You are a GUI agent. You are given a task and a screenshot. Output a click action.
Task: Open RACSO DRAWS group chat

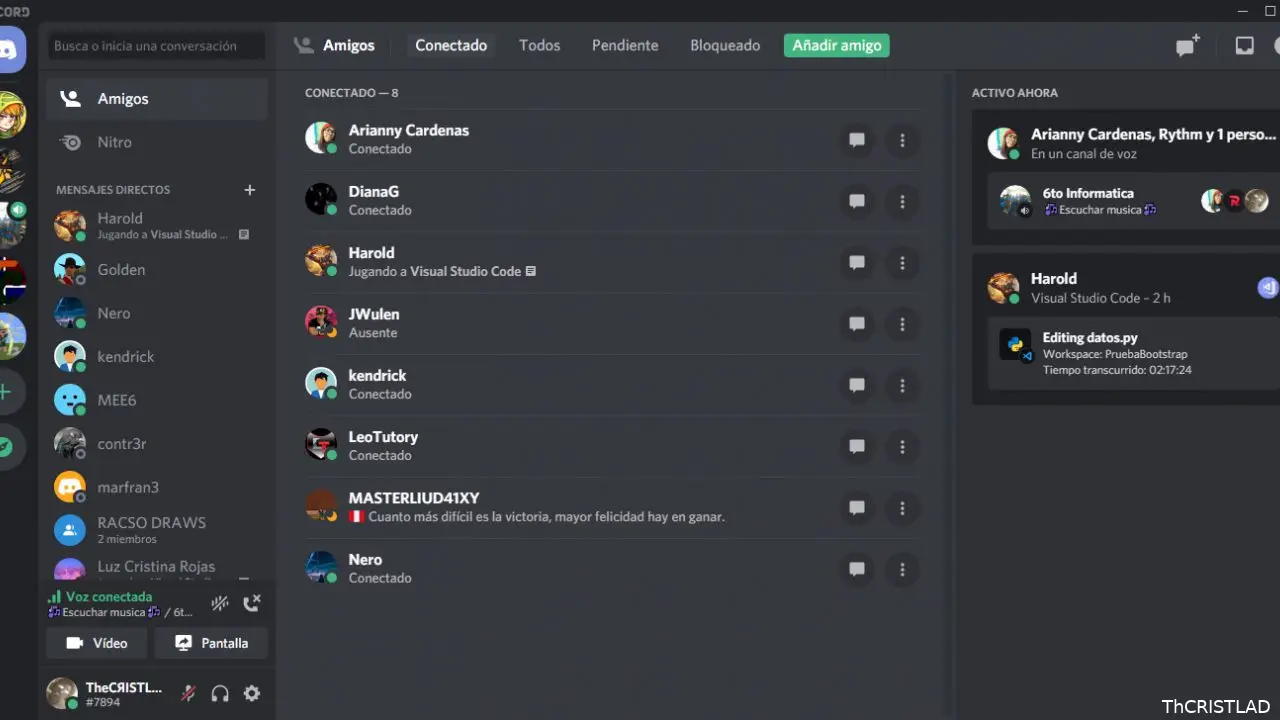(157, 530)
